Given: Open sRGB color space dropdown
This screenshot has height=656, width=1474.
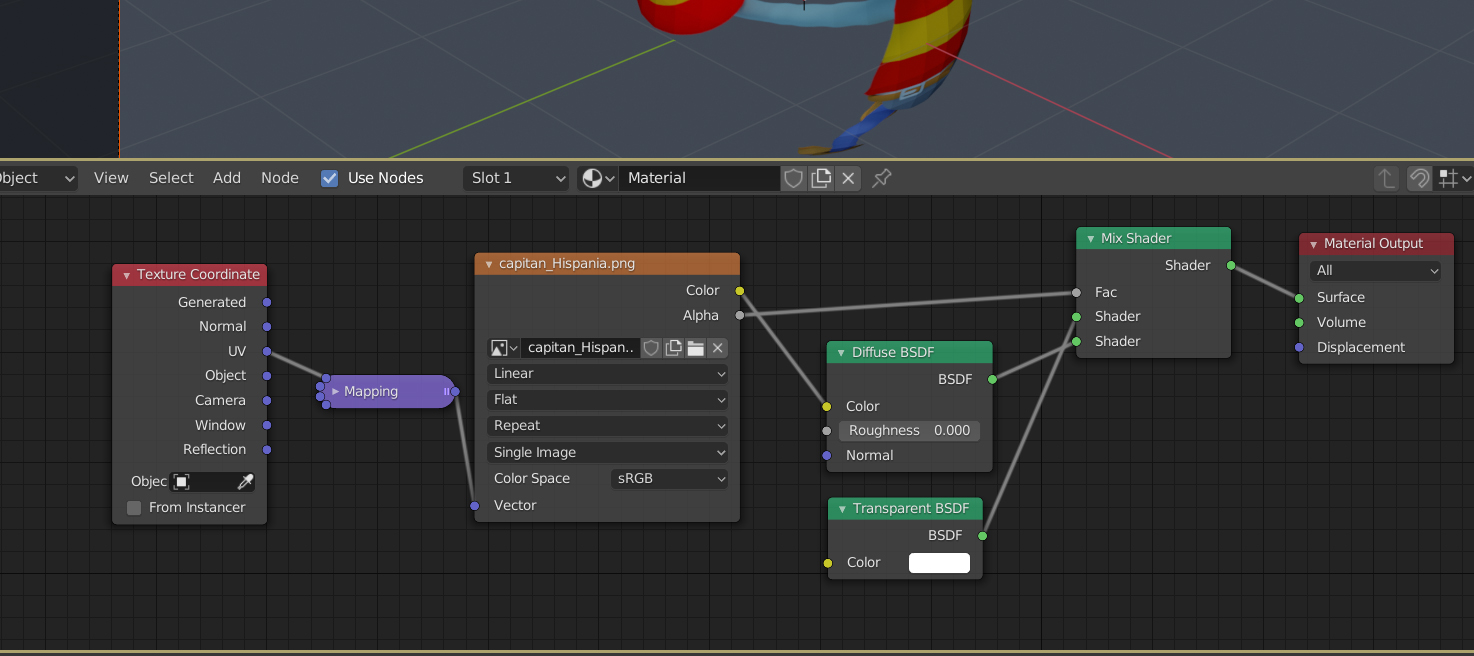Looking at the screenshot, I should (x=669, y=479).
